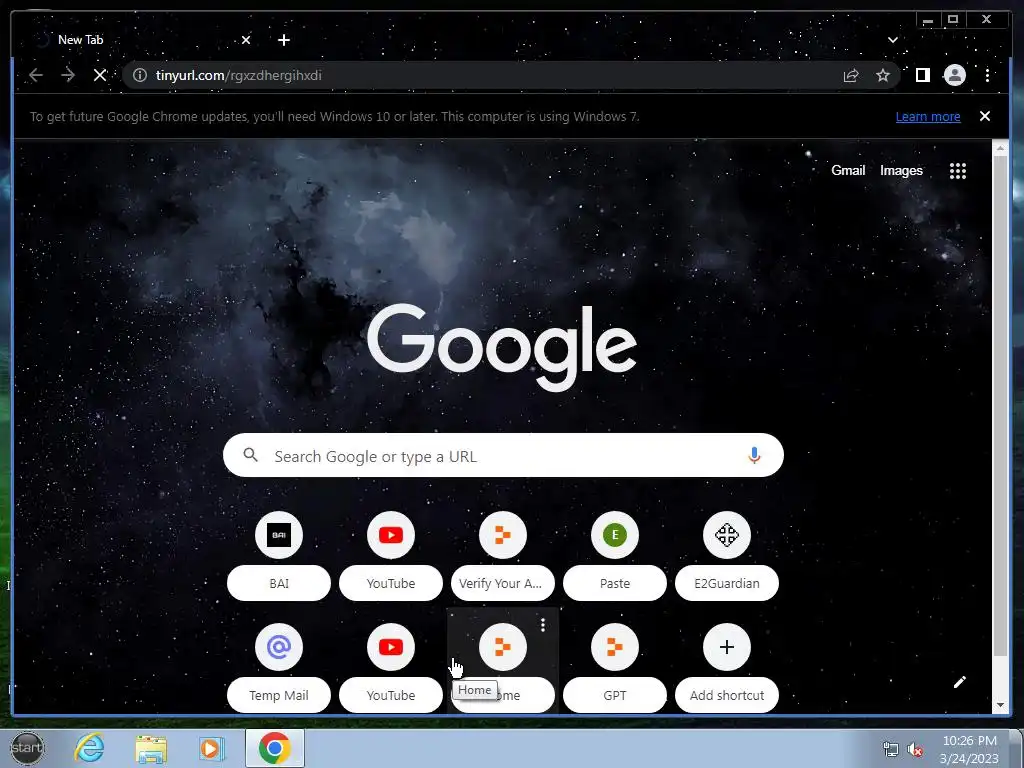Screen dimensions: 1024x768
Task: Share this page icon
Action: pyautogui.click(x=850, y=76)
